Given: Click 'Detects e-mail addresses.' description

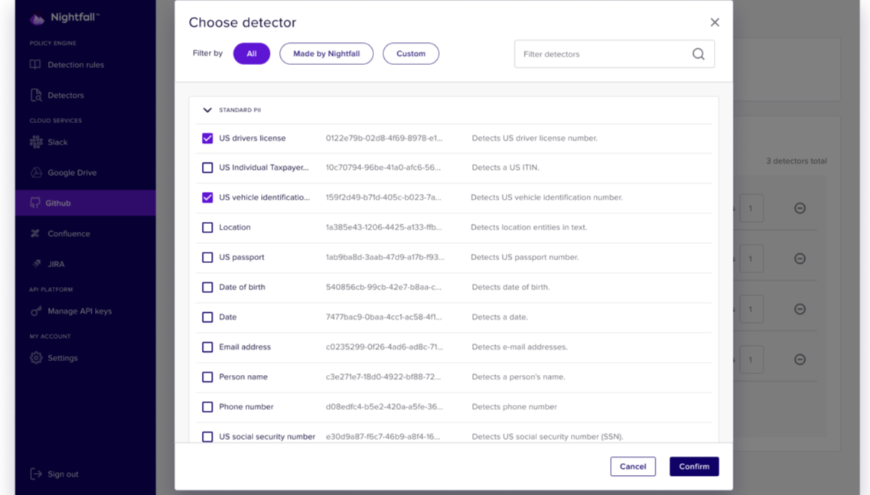Looking at the screenshot, I should (519, 347).
